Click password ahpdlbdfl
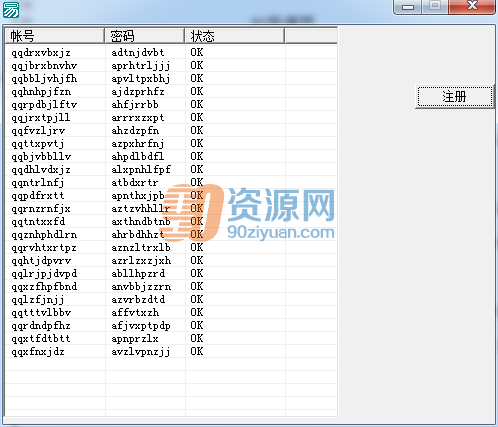The image size is (498, 427). coord(138,157)
